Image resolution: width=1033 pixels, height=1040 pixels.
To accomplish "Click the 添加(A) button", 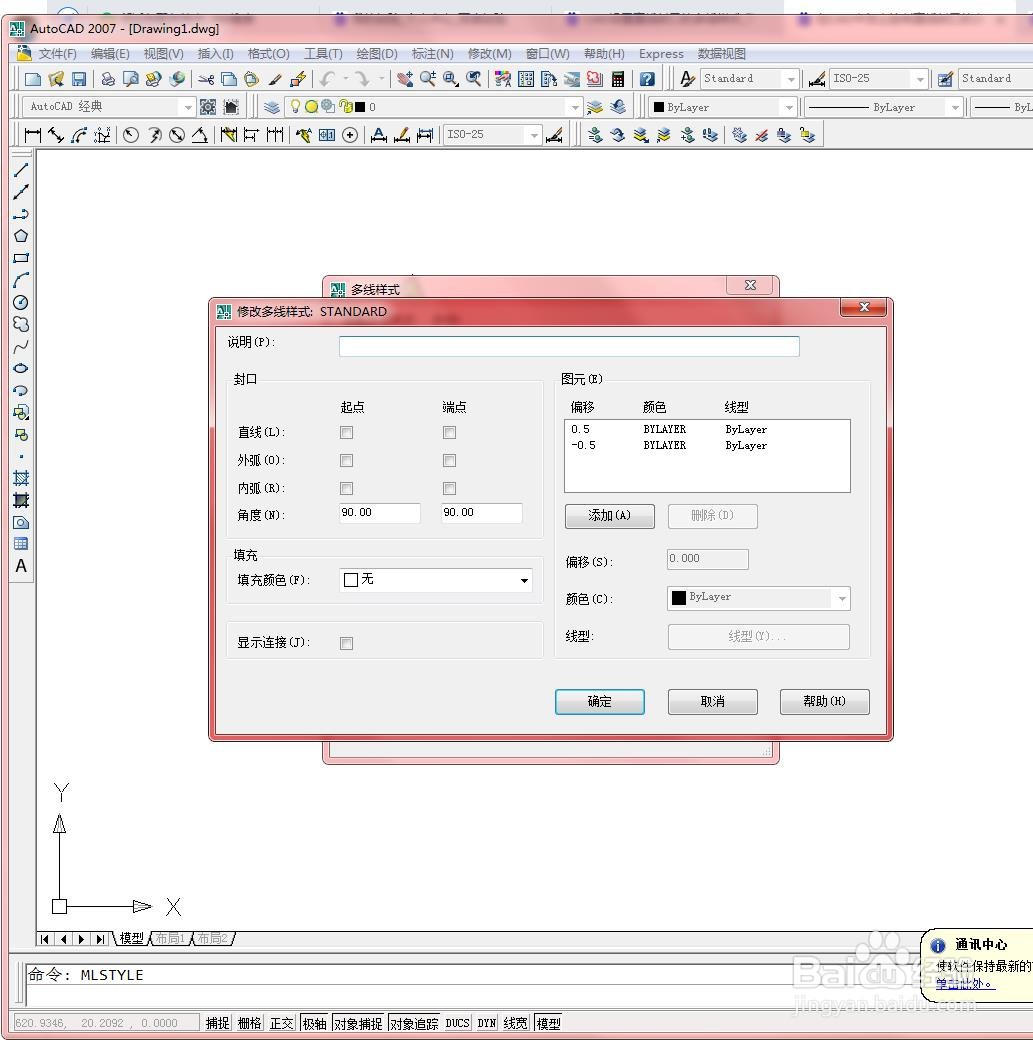I will click(610, 516).
